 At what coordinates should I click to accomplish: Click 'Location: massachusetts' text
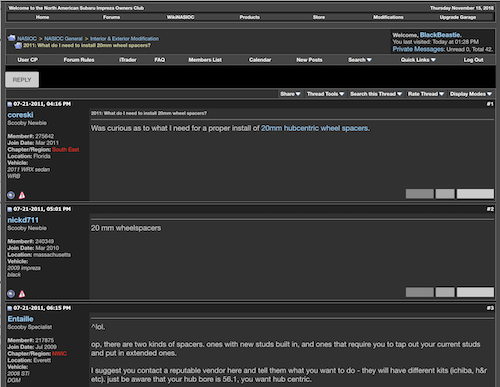39,255
